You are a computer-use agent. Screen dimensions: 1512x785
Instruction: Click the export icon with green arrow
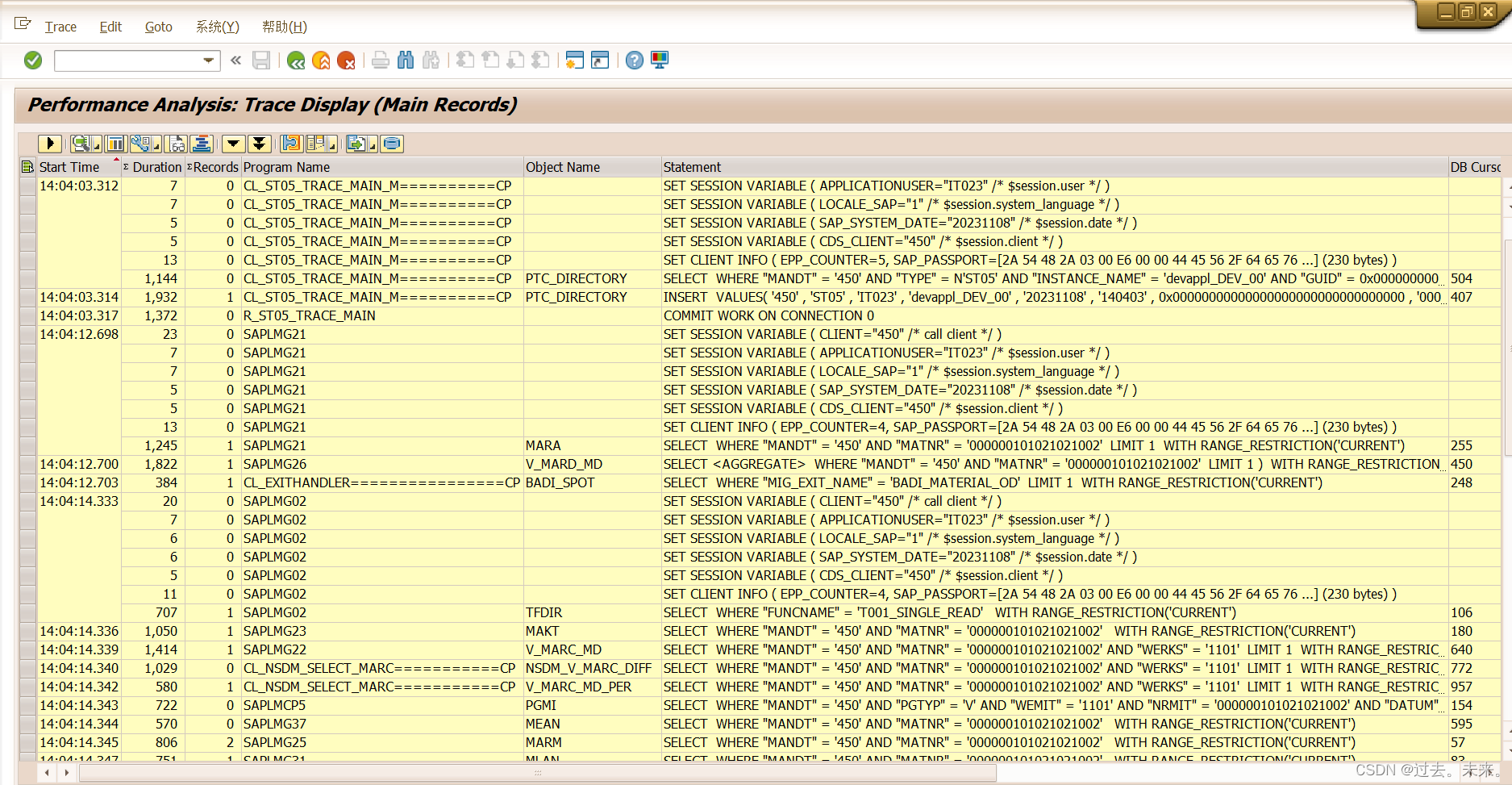[x=356, y=144]
